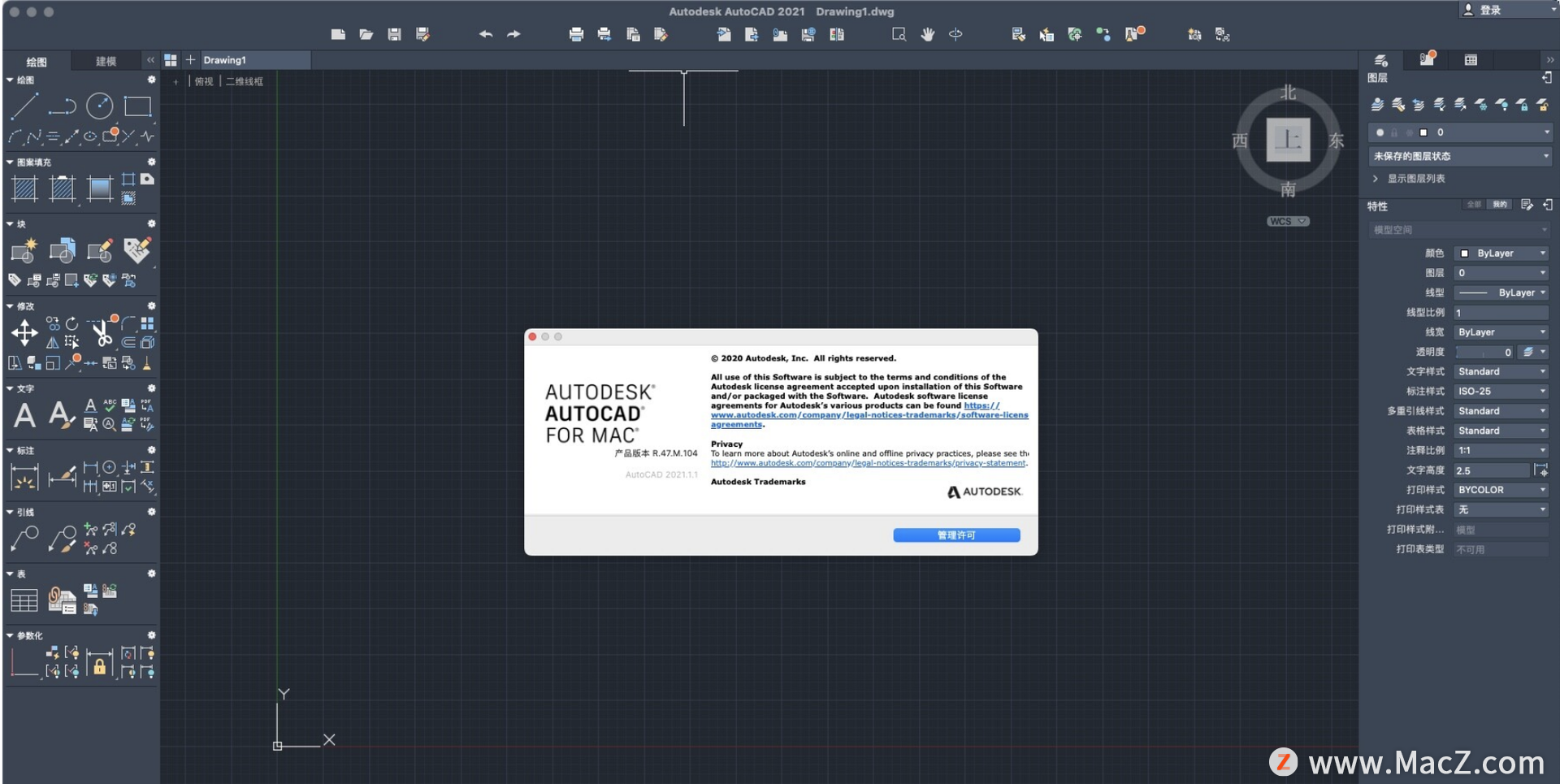The height and width of the screenshot is (784, 1560).
Task: Open the 标注样式 ISO-25 dropdown
Action: point(1501,392)
